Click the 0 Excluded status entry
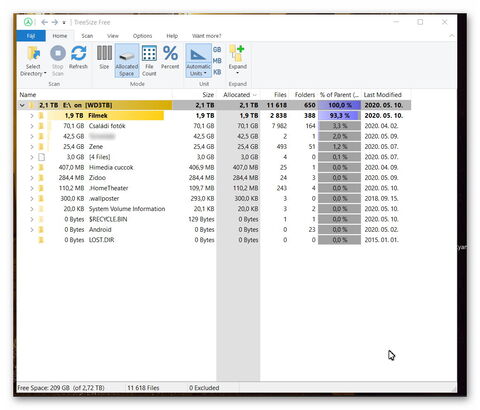Viewport: 480px width, 410px height. pos(204,388)
